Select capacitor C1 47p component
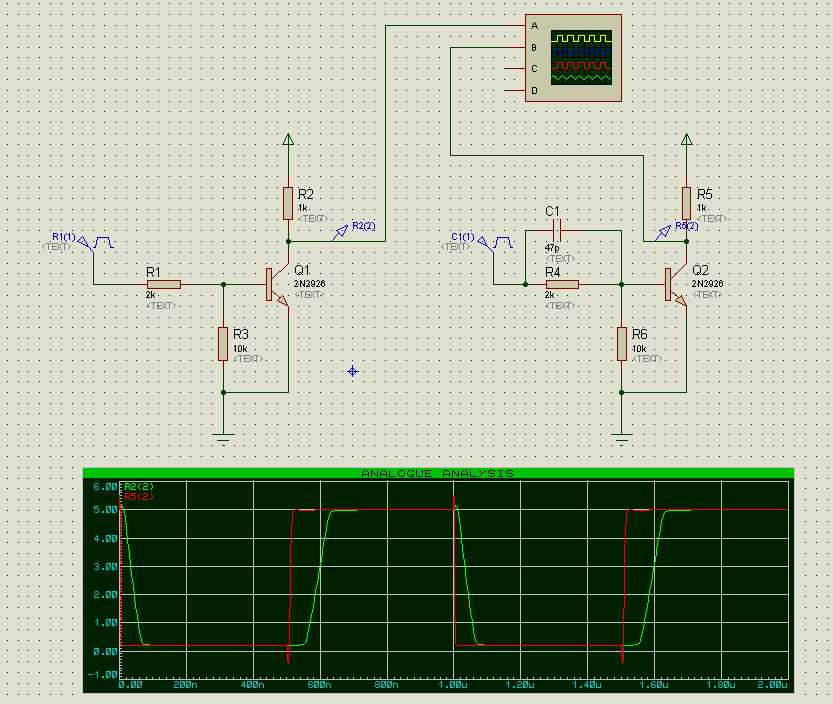833x704 pixels. coord(556,231)
